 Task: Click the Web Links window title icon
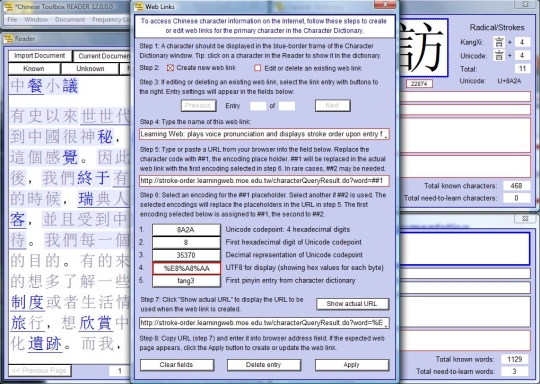click(x=138, y=7)
